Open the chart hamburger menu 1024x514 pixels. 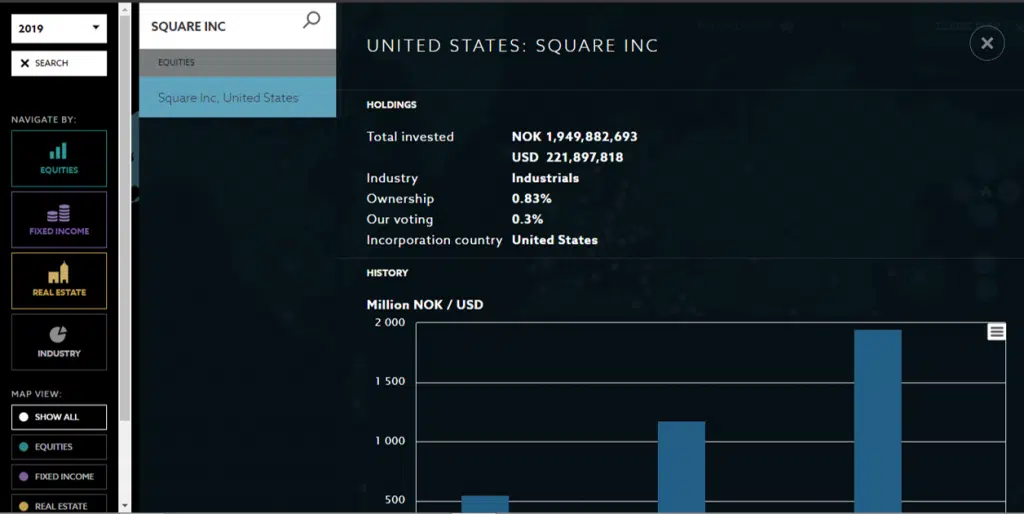click(x=997, y=332)
